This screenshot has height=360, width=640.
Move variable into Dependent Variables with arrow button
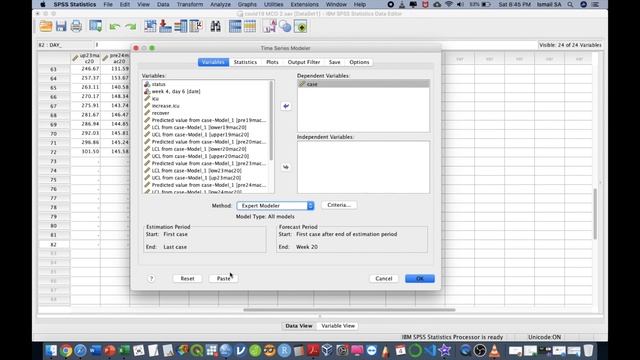coord(286,106)
